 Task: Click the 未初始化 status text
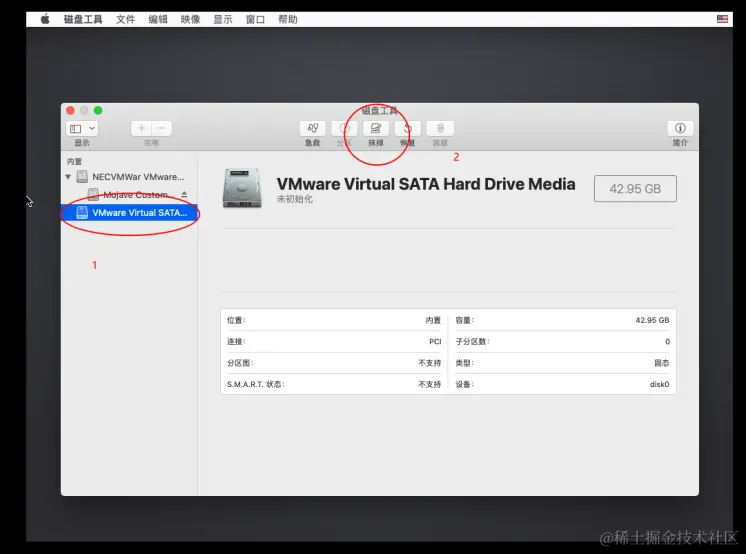point(294,199)
